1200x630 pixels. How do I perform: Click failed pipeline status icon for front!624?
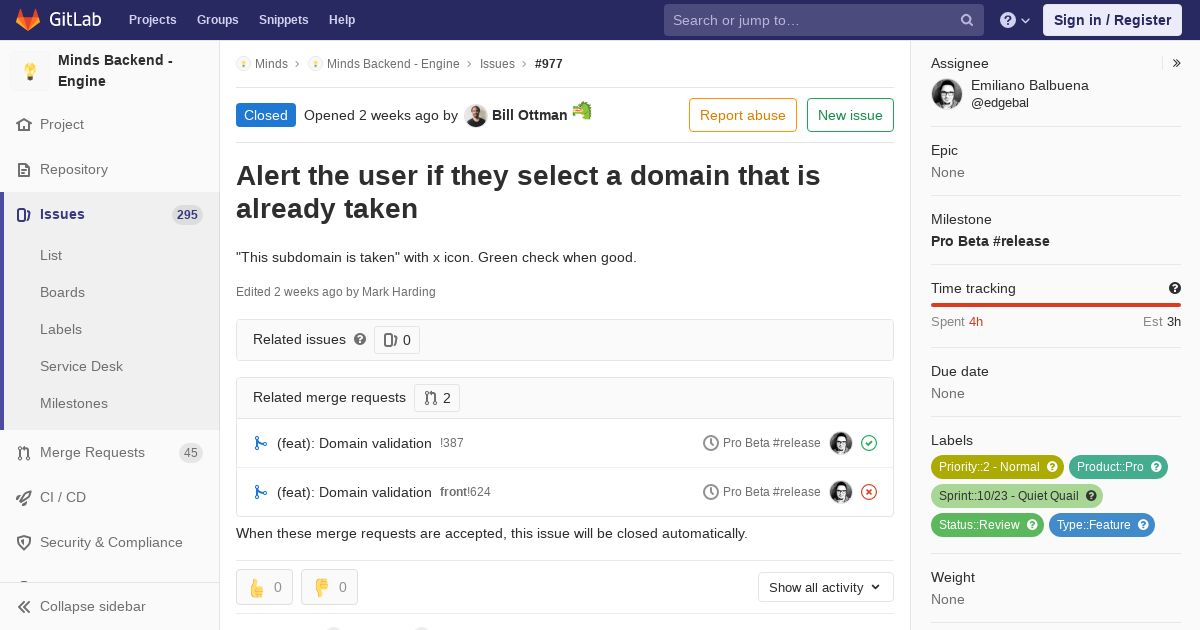click(x=869, y=492)
